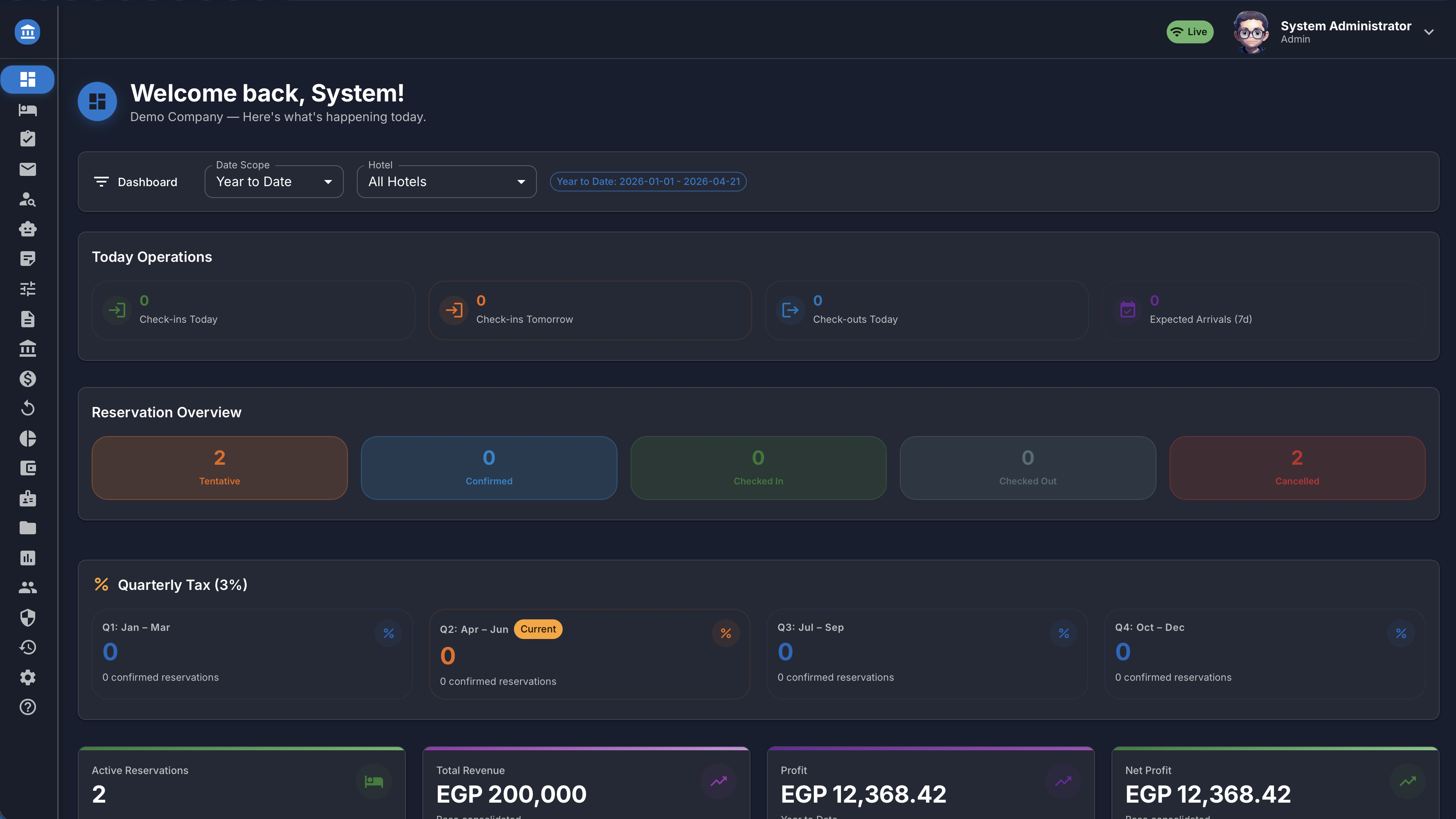Screen dimensions: 1456x819
Task: Open the Tentative reservations card
Action: [x=219, y=468]
